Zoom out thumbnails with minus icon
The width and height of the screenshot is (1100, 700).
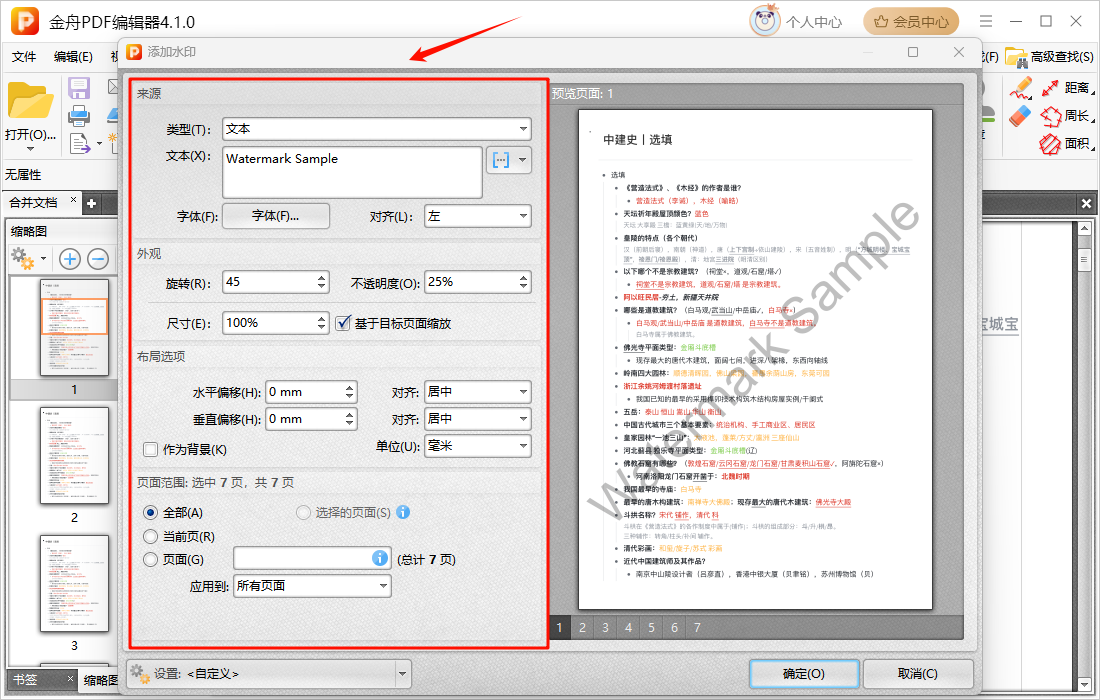[x=98, y=259]
